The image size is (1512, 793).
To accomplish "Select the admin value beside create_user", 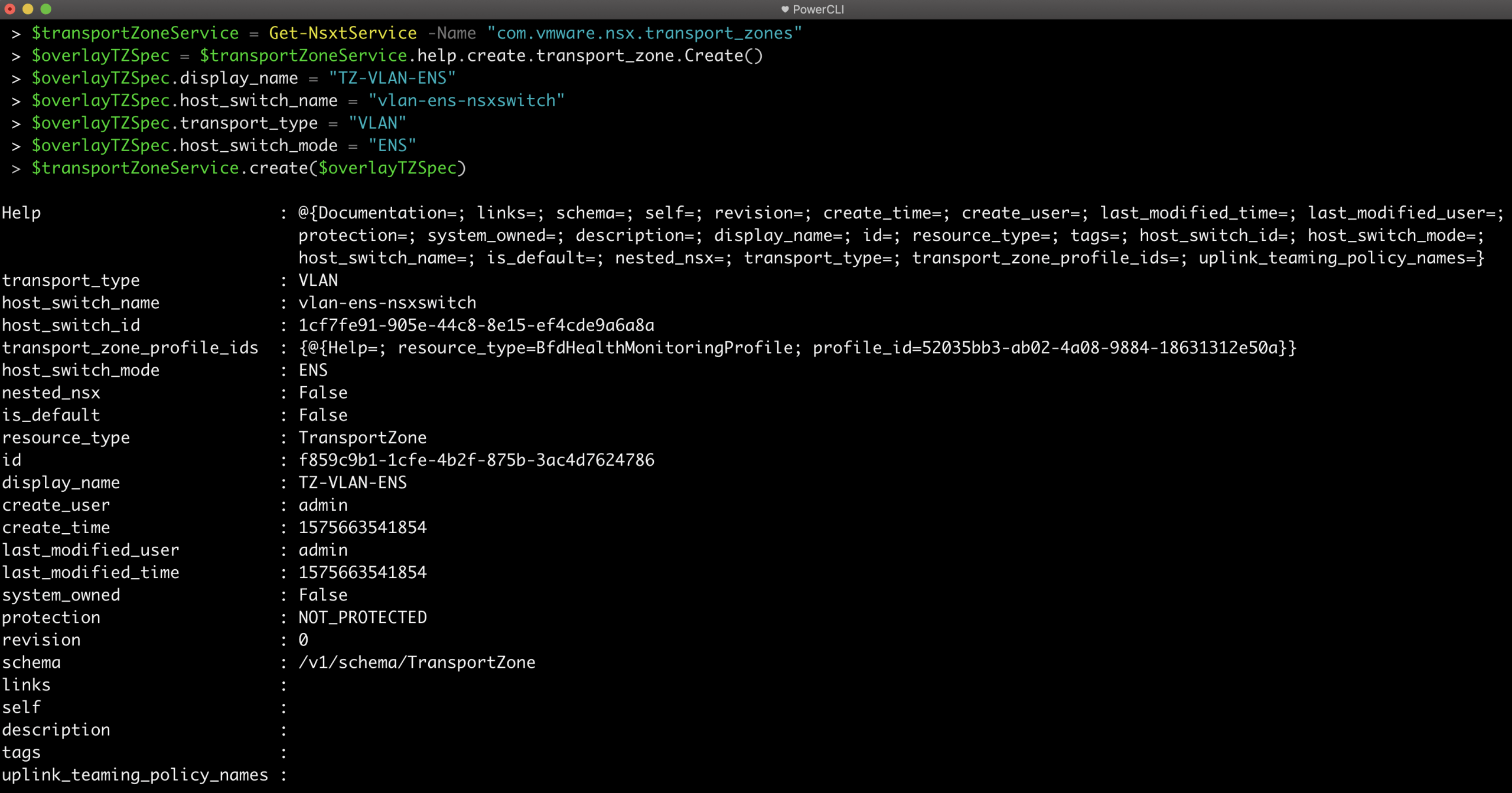I will [x=323, y=505].
